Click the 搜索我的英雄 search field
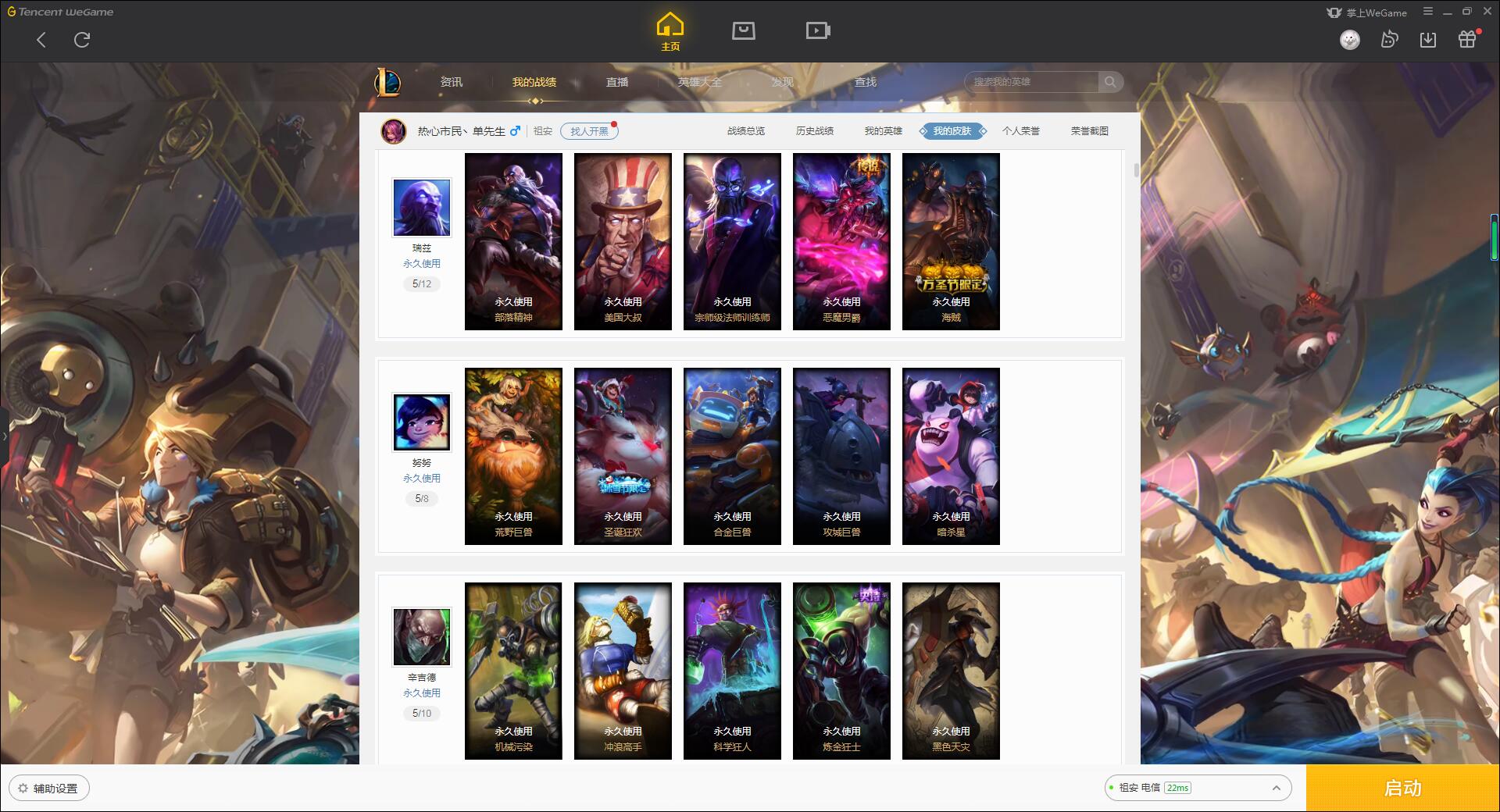 (1032, 82)
